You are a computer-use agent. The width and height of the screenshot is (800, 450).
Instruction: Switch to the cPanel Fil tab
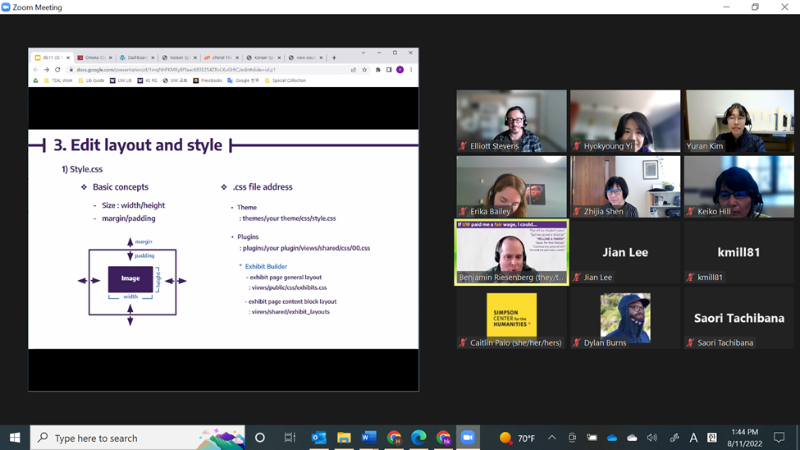pos(221,58)
